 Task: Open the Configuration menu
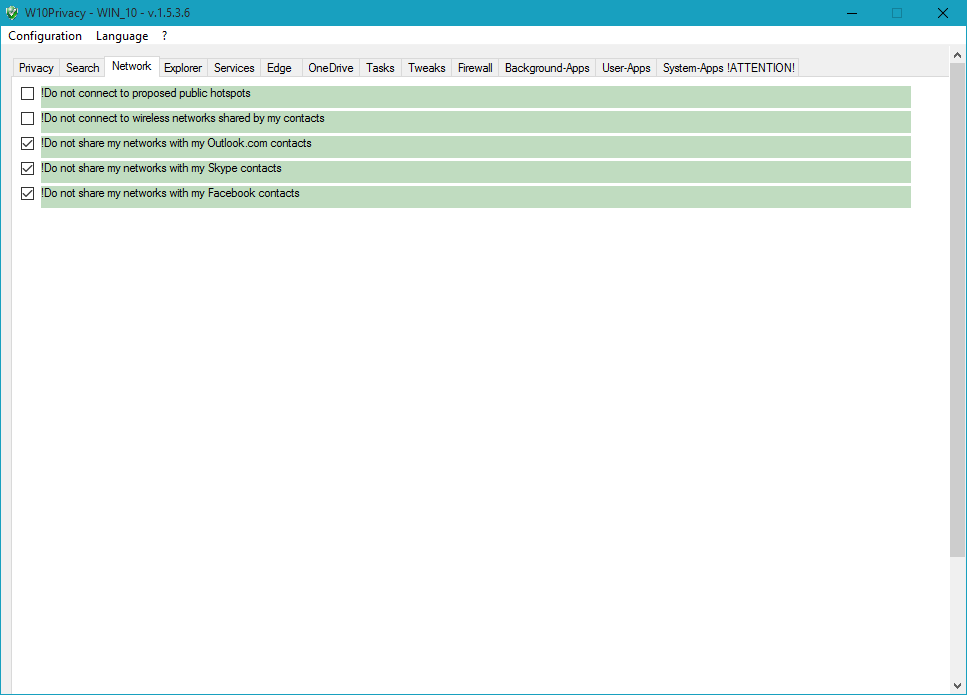coord(45,36)
